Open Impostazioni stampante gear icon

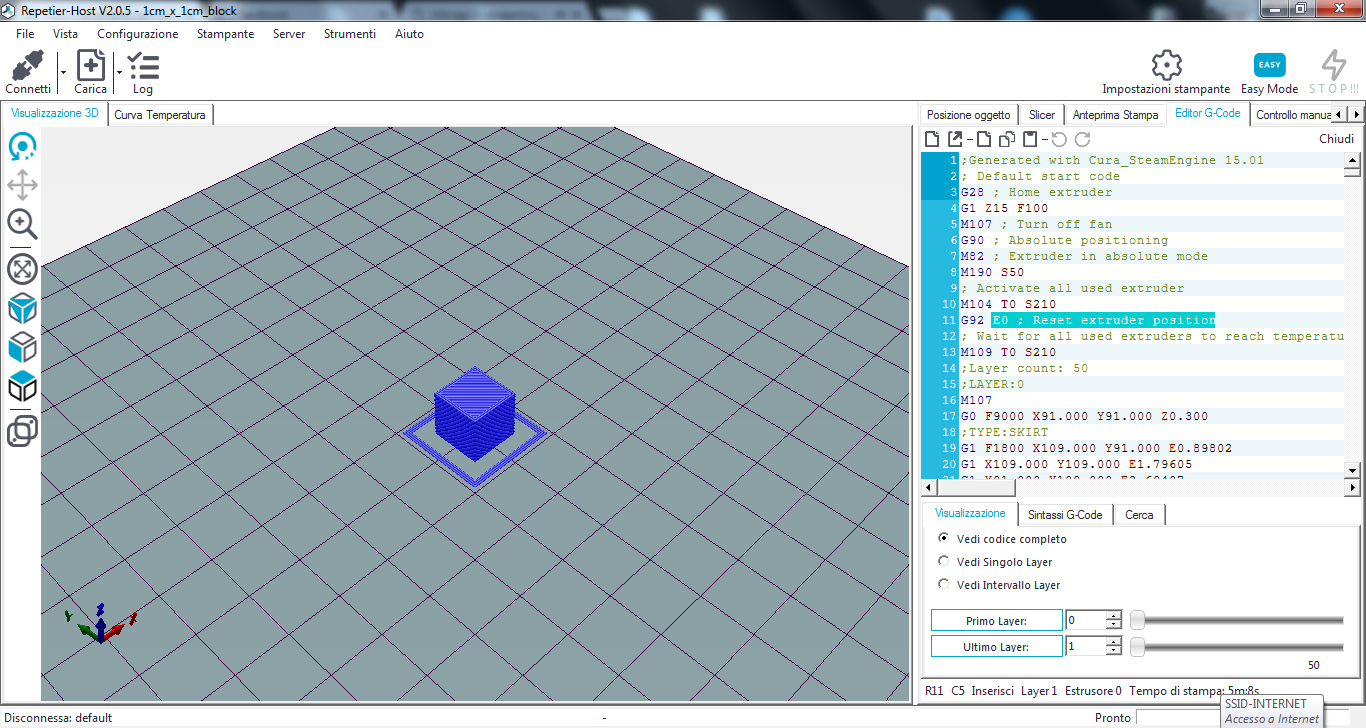1166,66
